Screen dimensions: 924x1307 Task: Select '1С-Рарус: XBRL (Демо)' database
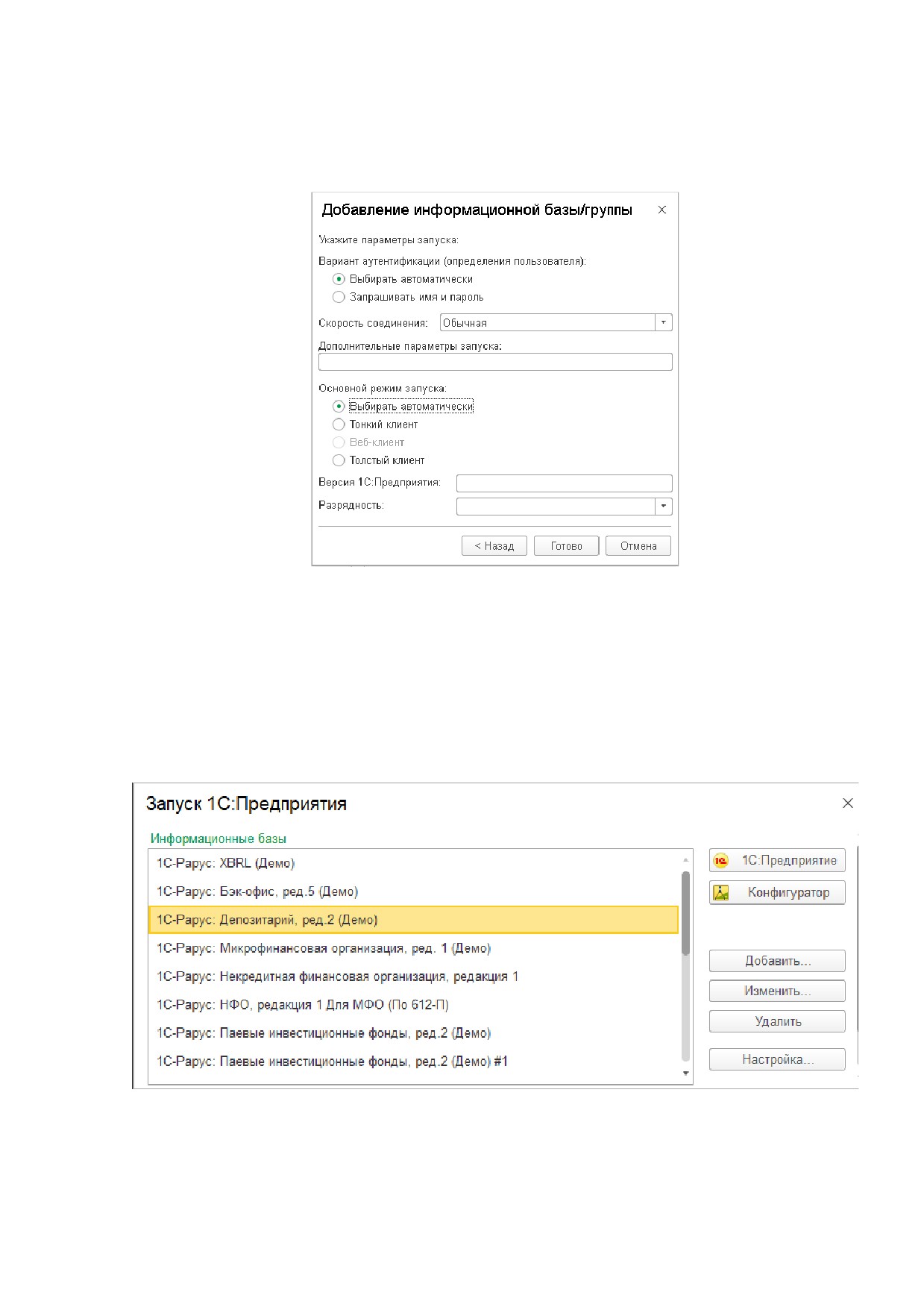[x=414, y=863]
